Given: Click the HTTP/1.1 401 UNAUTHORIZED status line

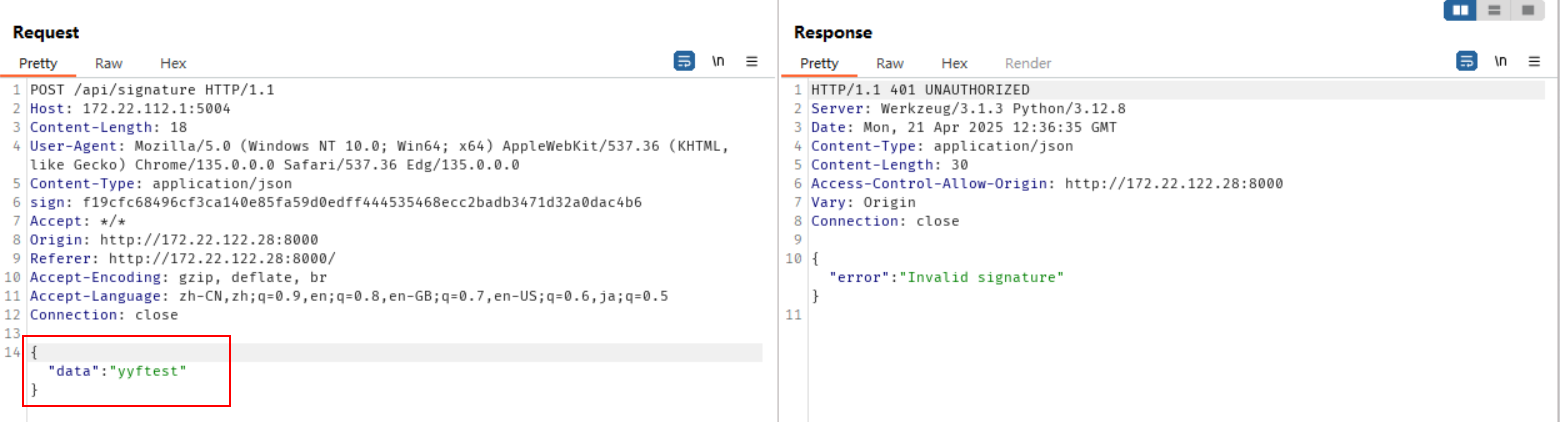Looking at the screenshot, I should 920,90.
